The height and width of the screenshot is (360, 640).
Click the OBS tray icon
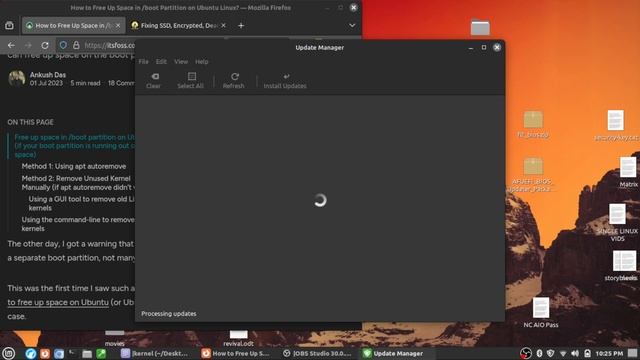[526, 353]
